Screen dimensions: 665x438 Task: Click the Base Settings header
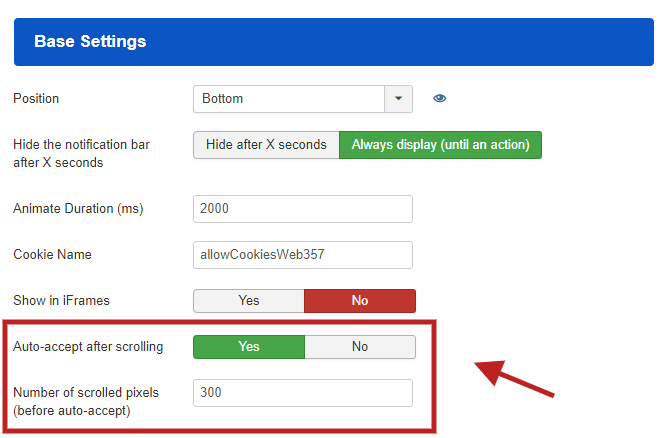click(x=334, y=42)
